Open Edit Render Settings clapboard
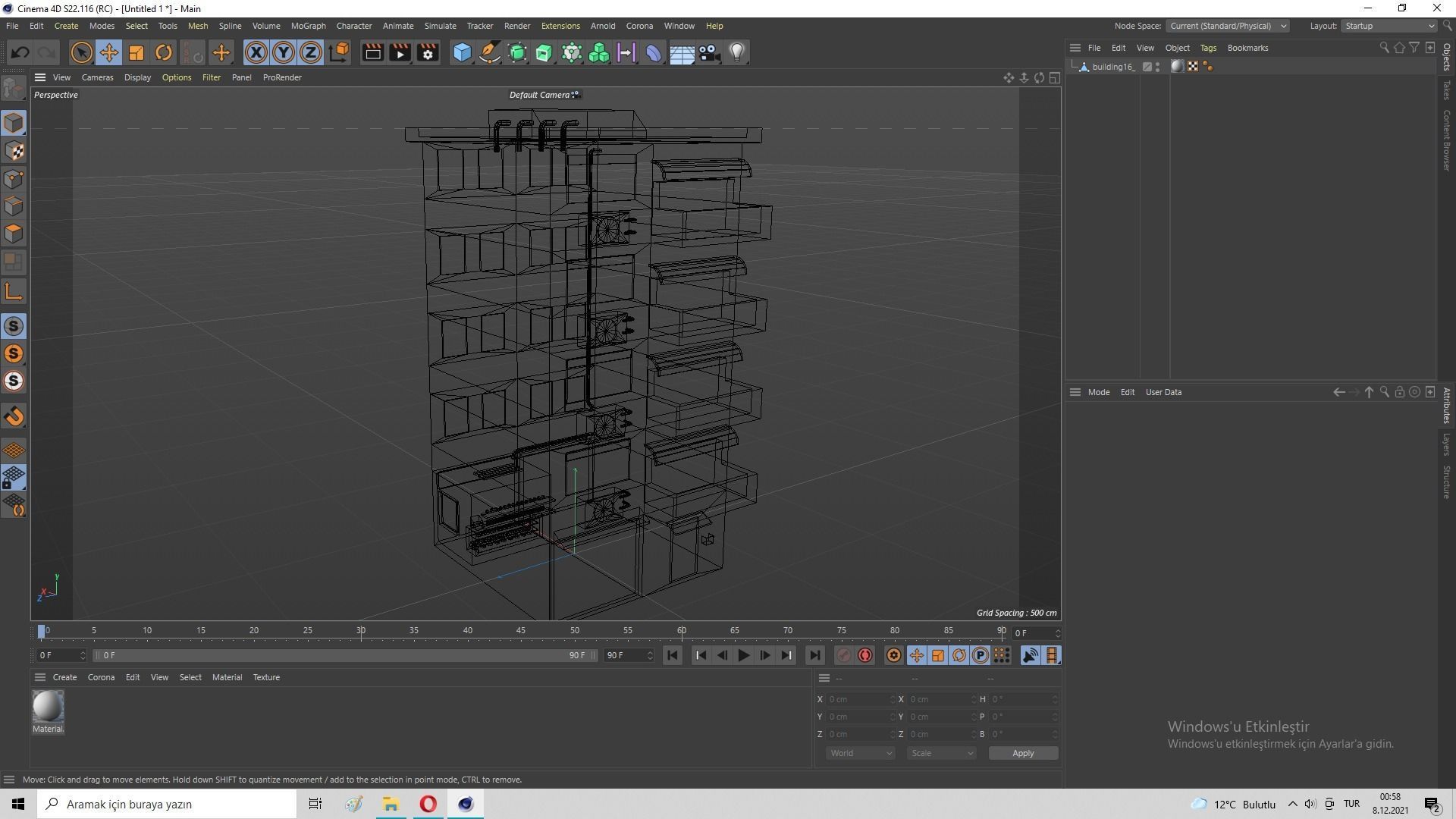The image size is (1456, 819). pos(428,52)
